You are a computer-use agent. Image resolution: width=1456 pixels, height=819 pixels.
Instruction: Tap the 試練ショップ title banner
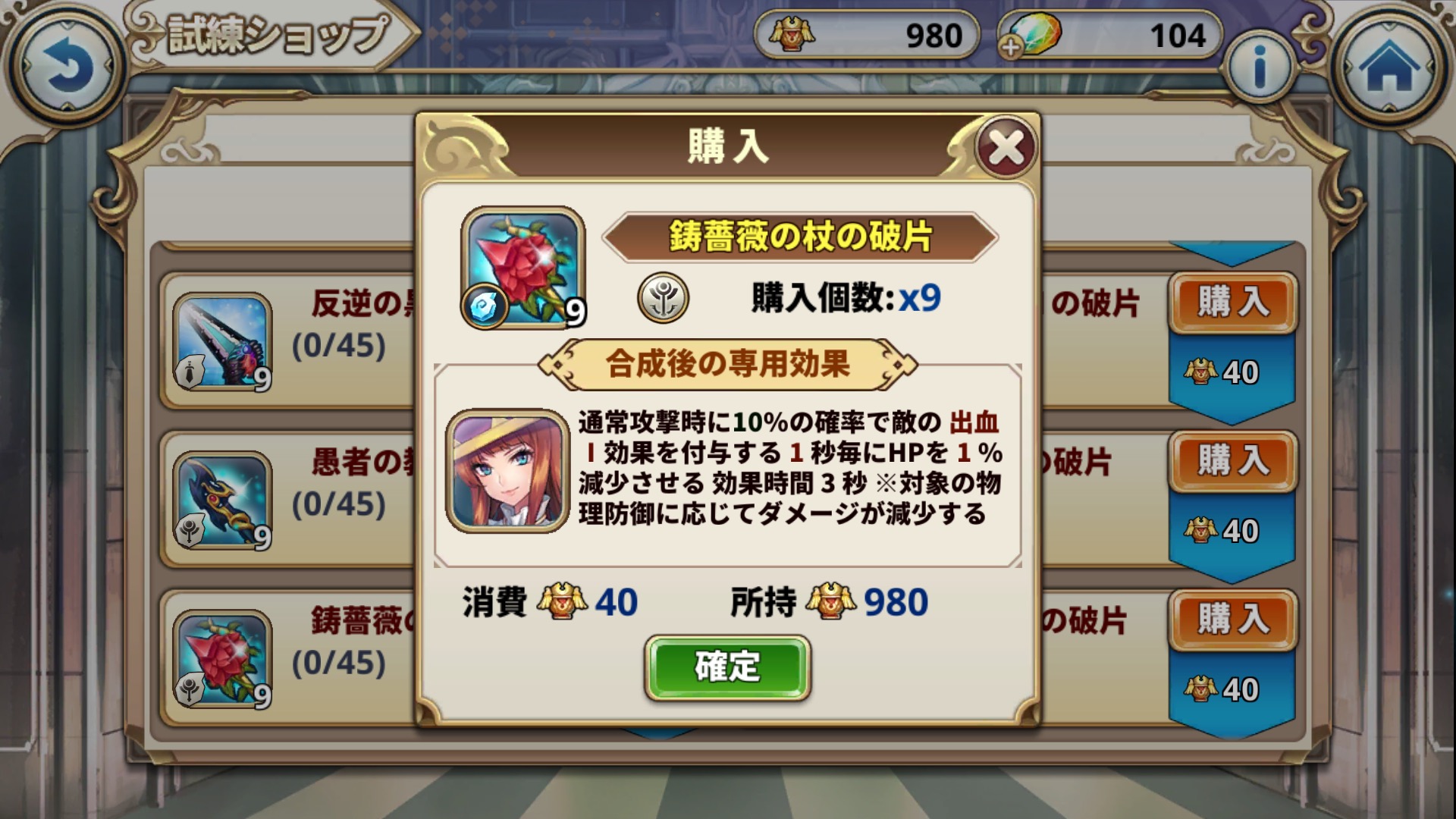(275, 35)
